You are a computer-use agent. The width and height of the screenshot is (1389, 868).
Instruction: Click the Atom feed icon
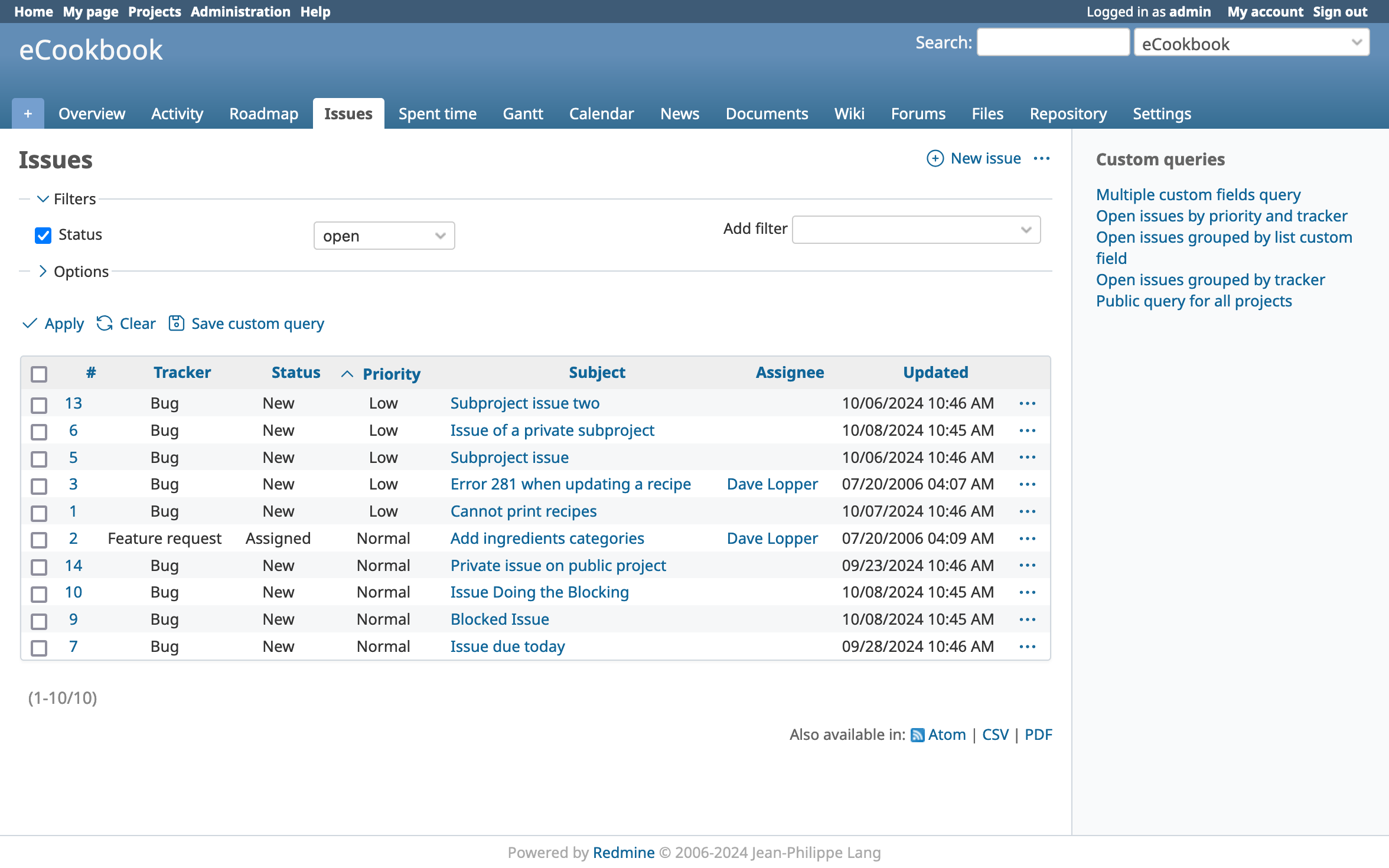click(917, 735)
